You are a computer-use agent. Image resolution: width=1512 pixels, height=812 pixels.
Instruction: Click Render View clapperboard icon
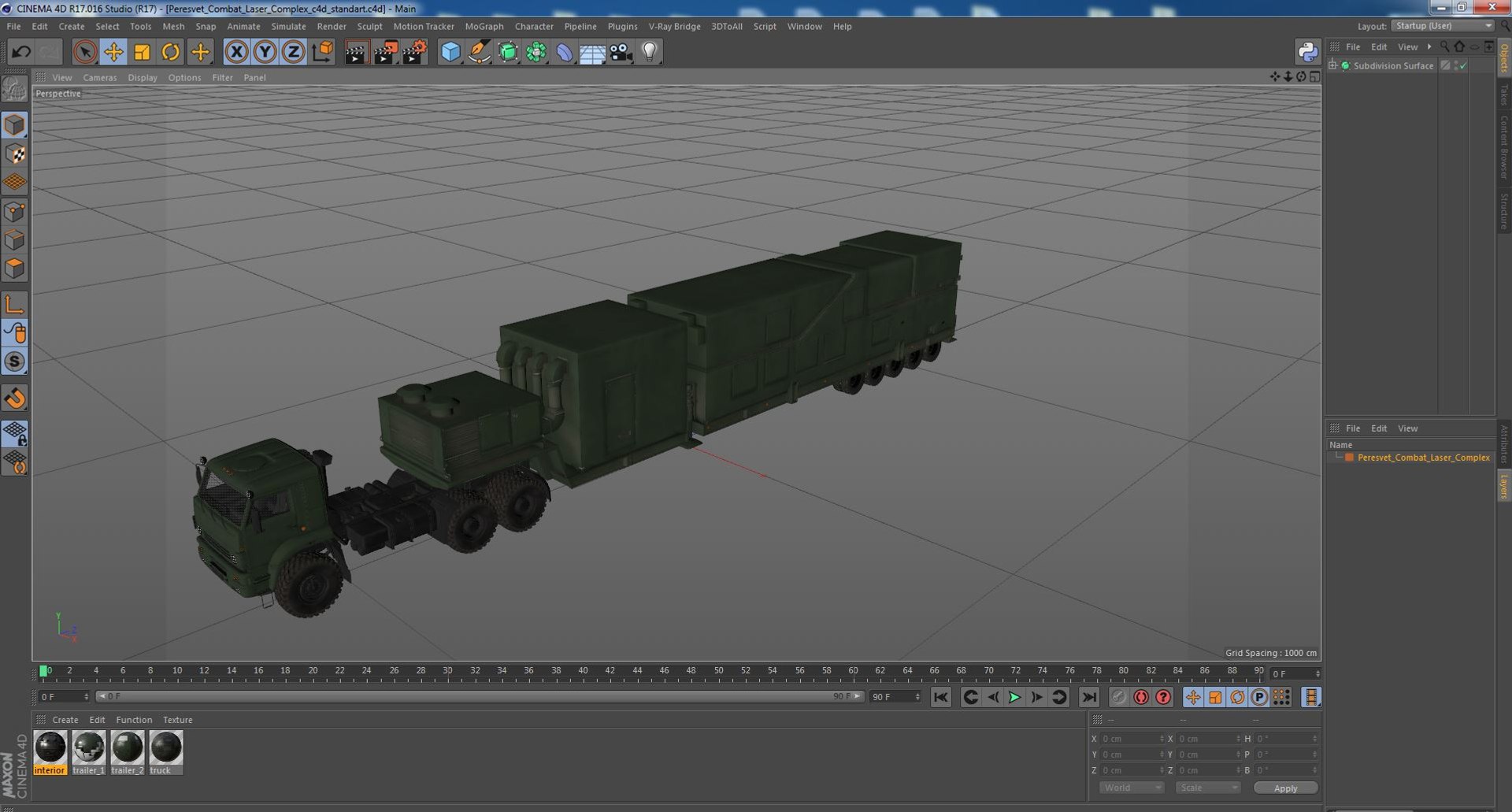pos(356,52)
